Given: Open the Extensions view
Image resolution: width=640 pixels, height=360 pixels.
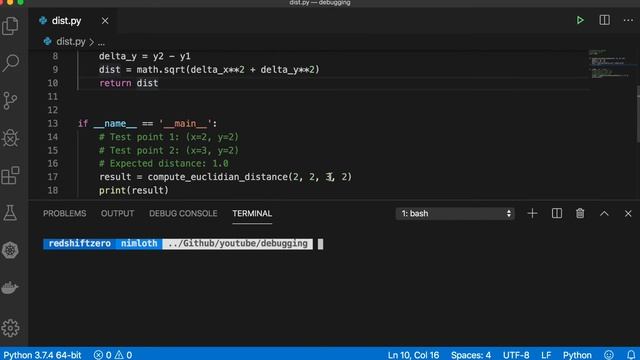Looking at the screenshot, I should 10,176.
